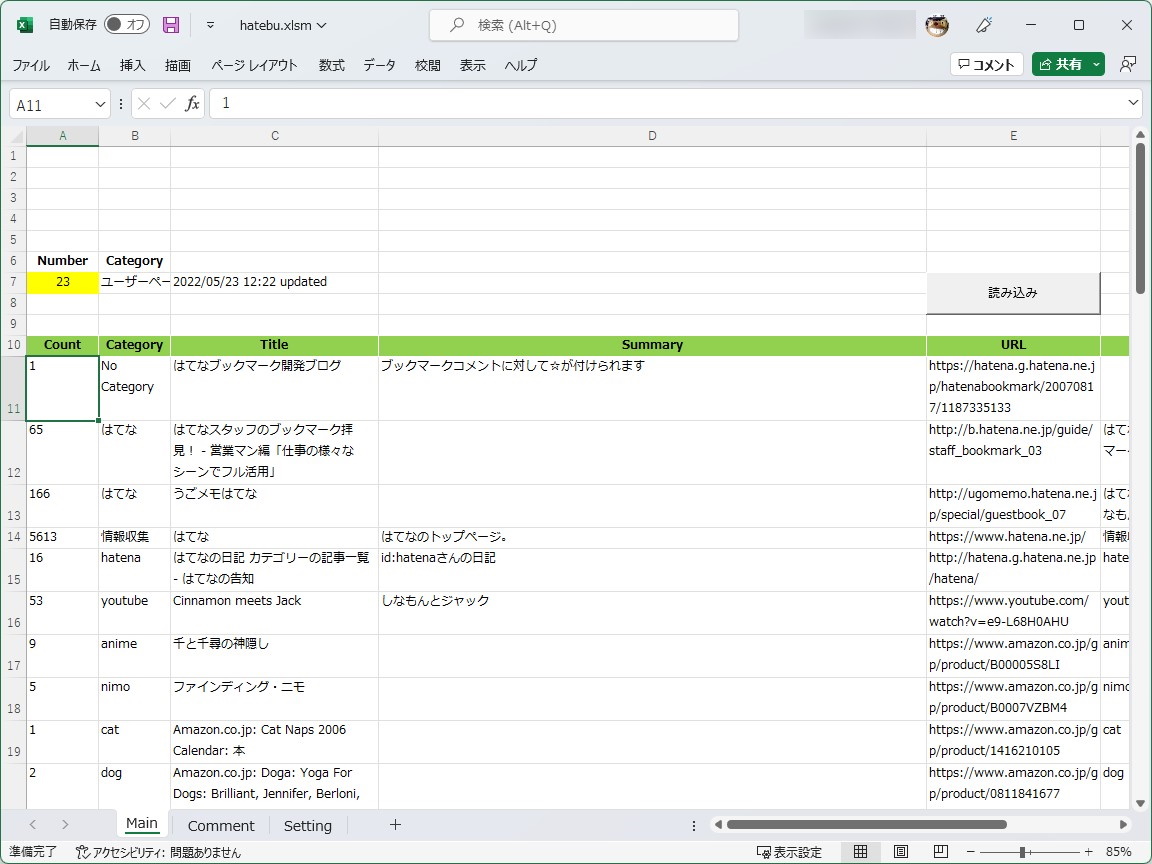Viewport: 1152px width, 864px height.
Task: Select the green Title header cell
Action: tap(274, 345)
